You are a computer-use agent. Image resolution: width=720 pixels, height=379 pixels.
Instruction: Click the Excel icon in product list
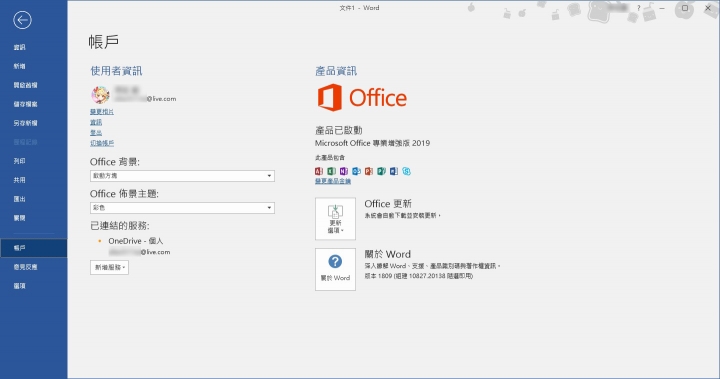pyautogui.click(x=331, y=171)
